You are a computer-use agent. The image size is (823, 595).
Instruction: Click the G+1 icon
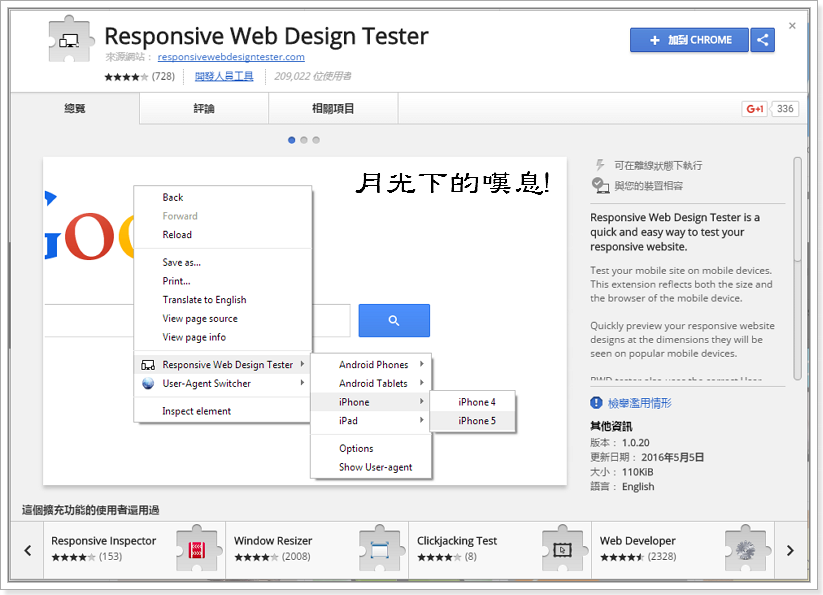(754, 108)
